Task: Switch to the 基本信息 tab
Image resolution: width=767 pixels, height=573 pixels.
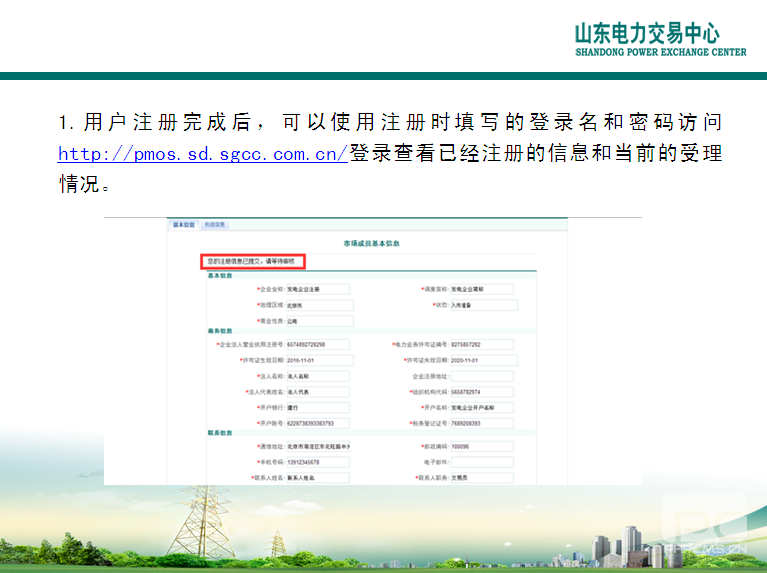Action: [x=184, y=225]
